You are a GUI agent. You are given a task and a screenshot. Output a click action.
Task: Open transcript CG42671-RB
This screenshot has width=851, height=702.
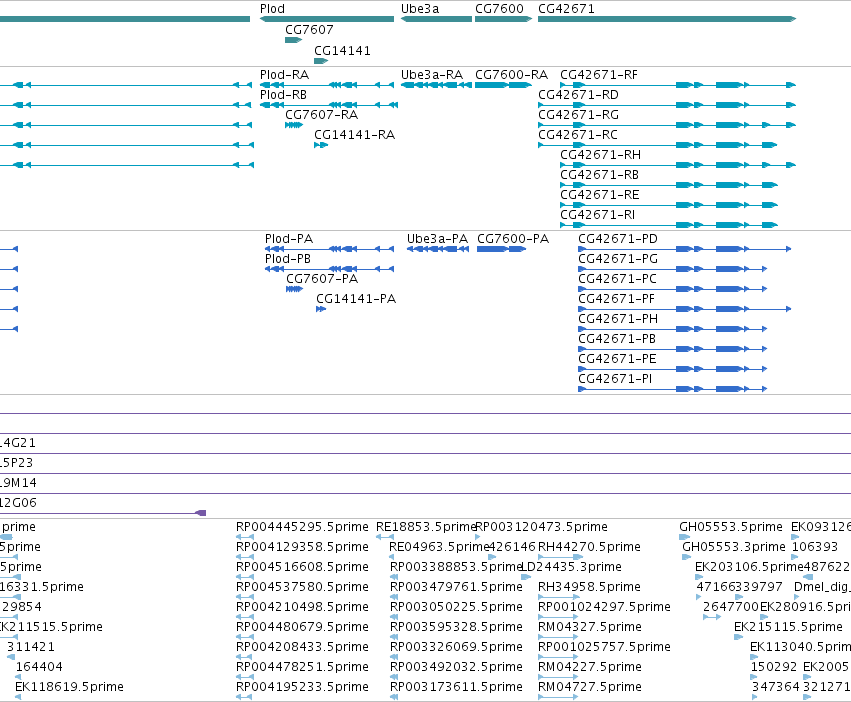click(599, 175)
